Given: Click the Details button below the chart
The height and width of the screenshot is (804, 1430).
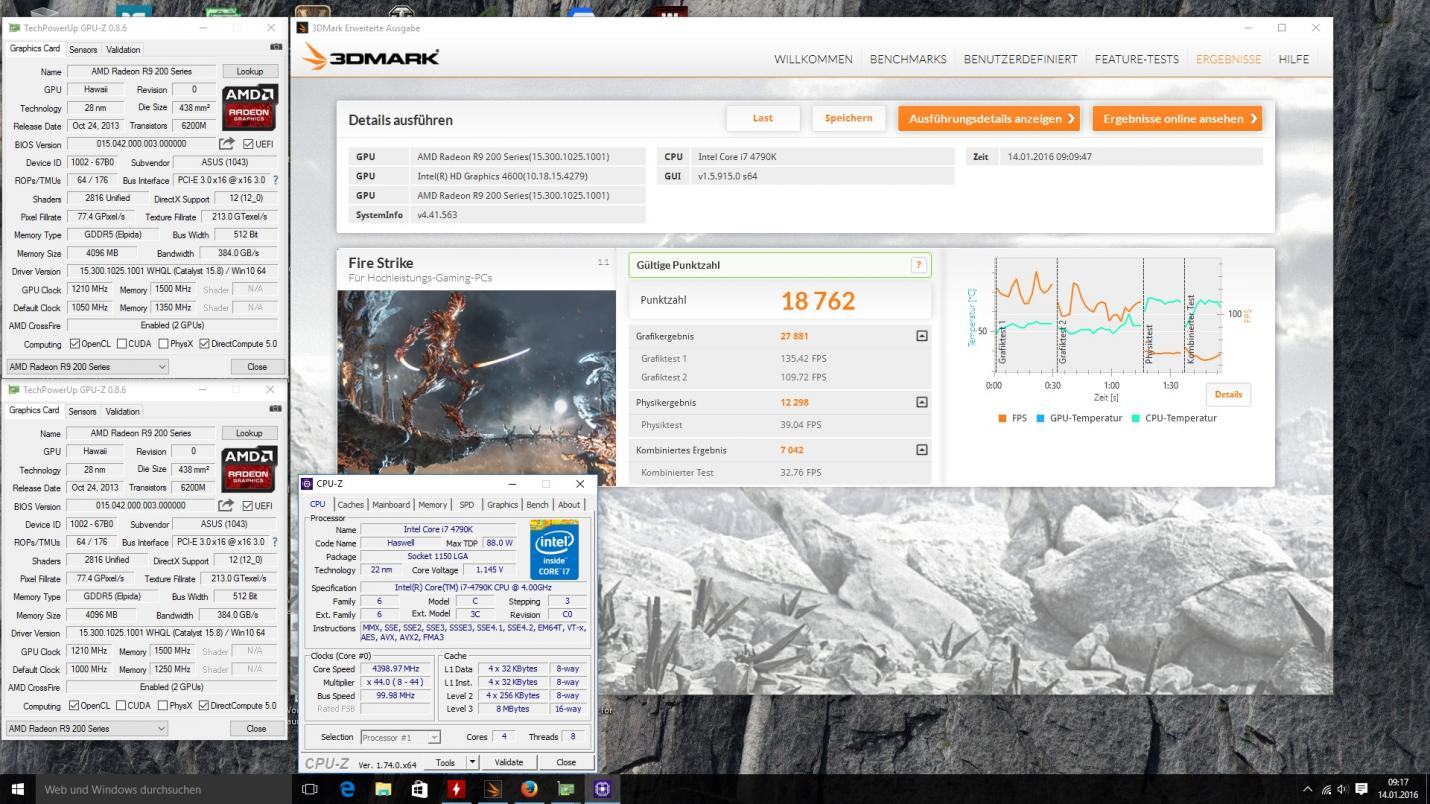Looking at the screenshot, I should [x=1228, y=394].
